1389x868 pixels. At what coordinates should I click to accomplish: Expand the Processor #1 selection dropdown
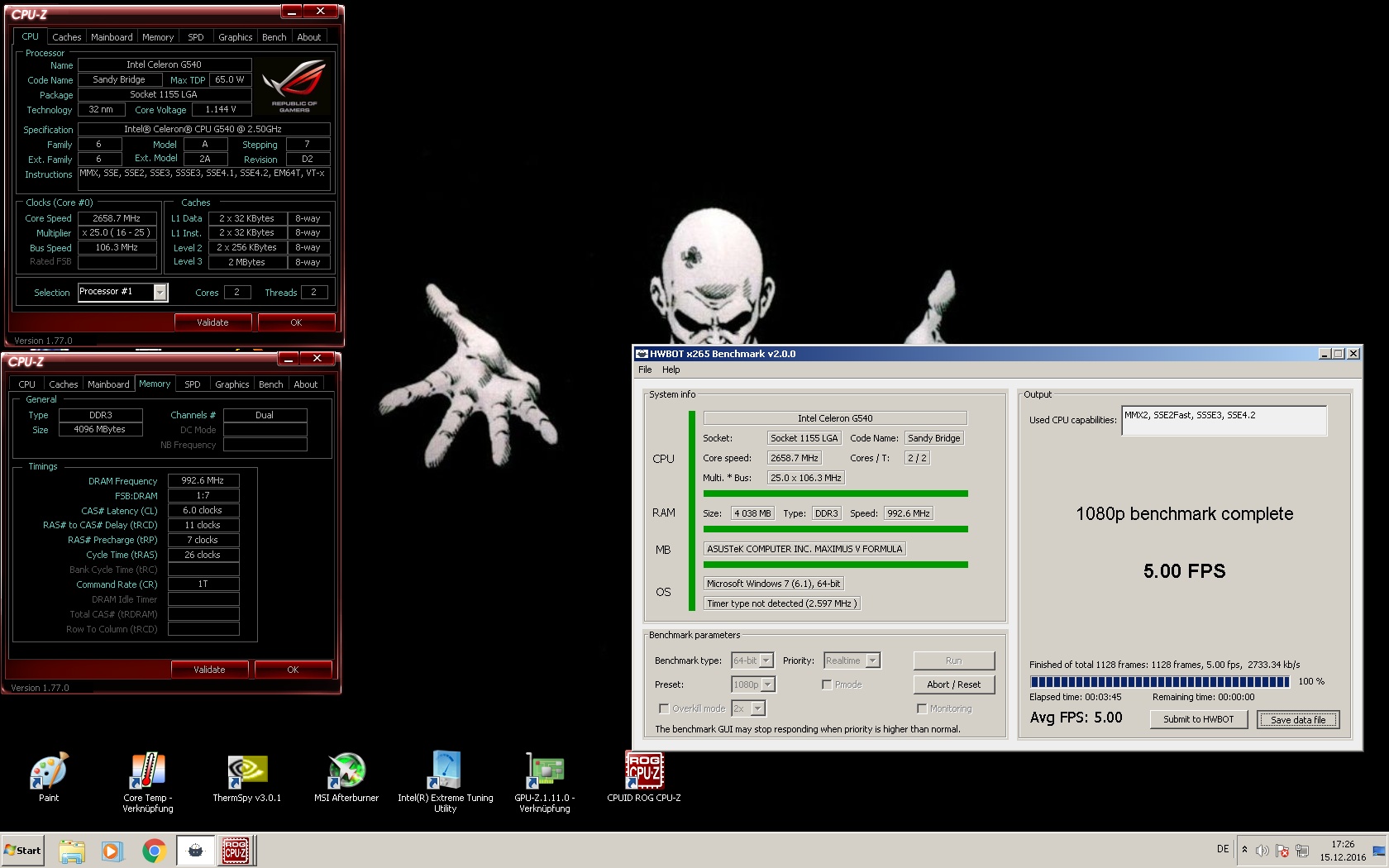[x=160, y=293]
